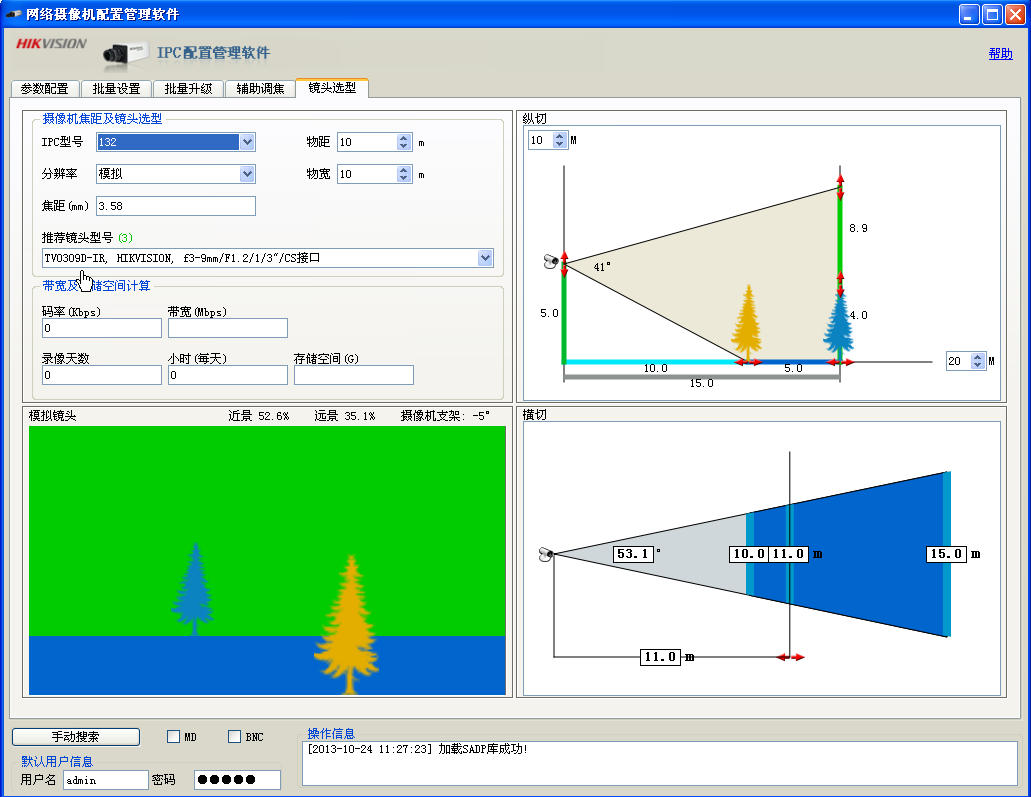Click the cyan 10.0 ground bar in the 纵切 diagram
The width and height of the screenshot is (1031, 797).
[654, 362]
